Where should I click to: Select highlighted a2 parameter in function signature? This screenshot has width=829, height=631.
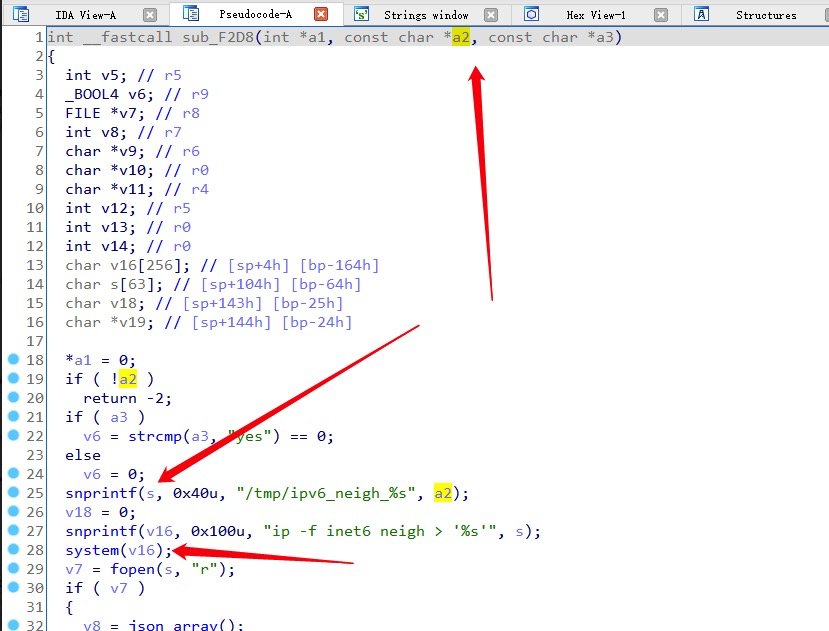point(460,37)
